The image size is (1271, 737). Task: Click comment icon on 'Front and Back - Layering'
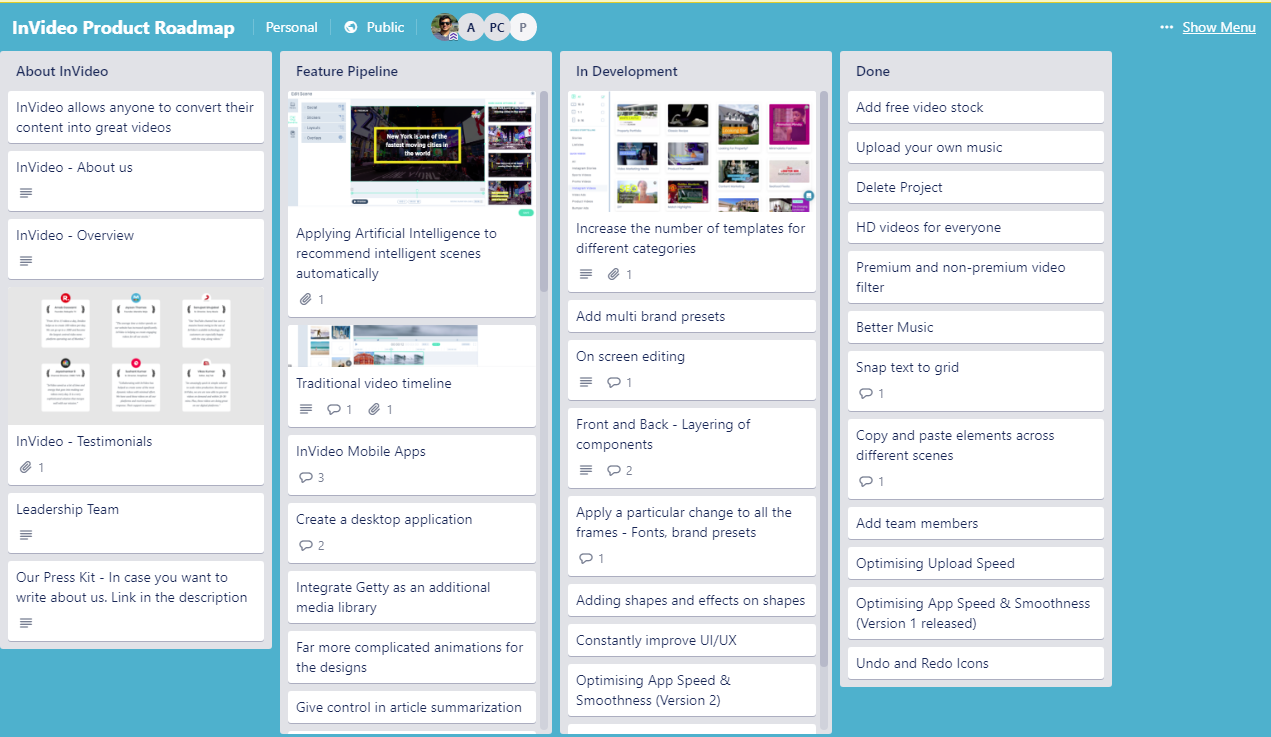(x=614, y=470)
